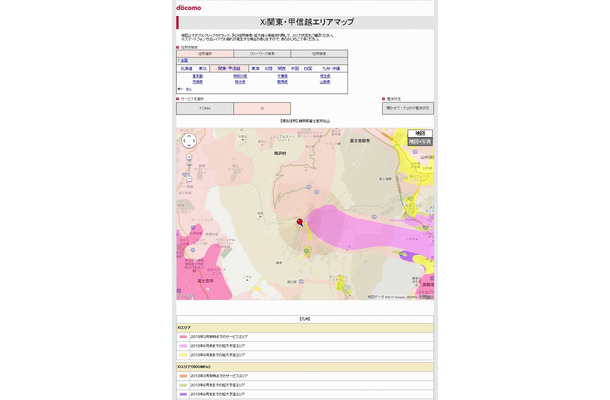Click the Xi関東・甲信越エリアマップ heading
The image size is (610, 400).
(307, 22)
